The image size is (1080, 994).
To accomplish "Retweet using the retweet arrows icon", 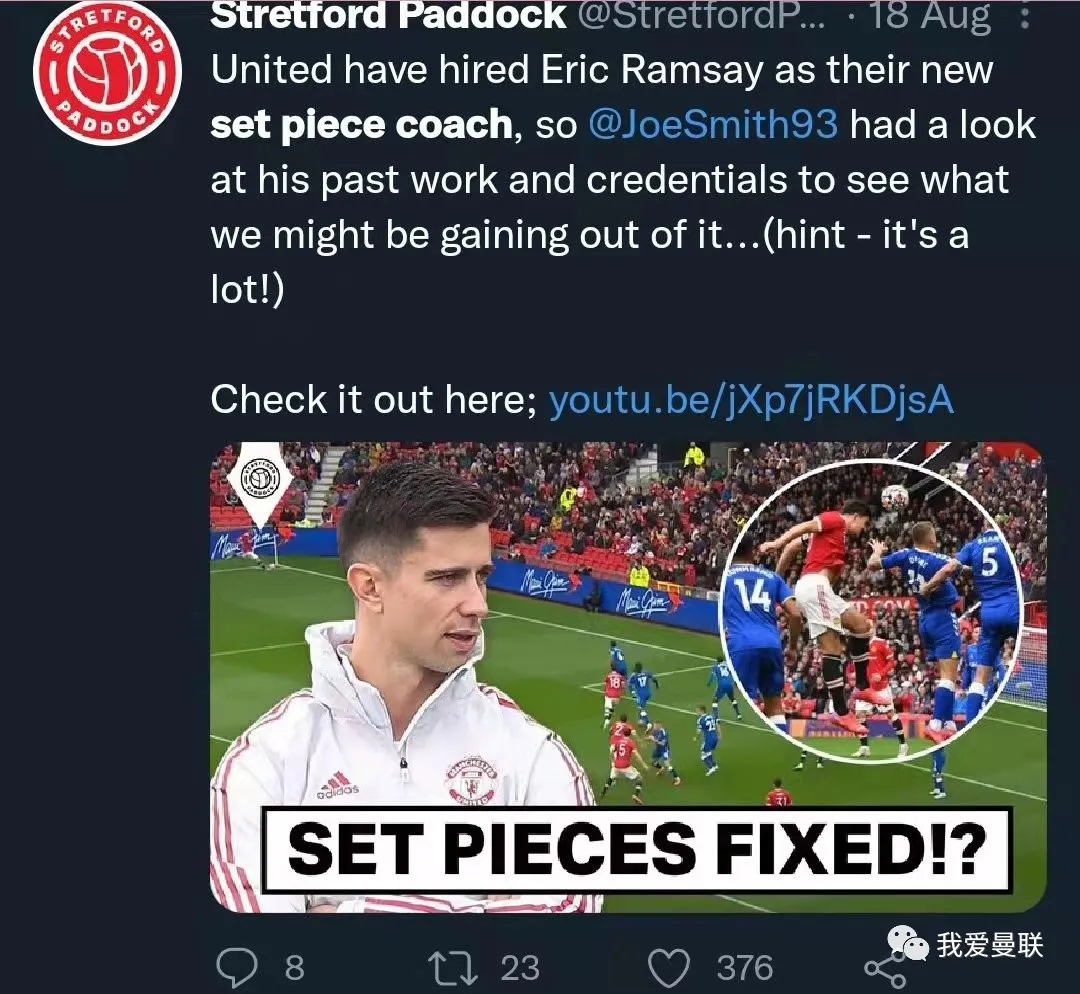I will (453, 967).
